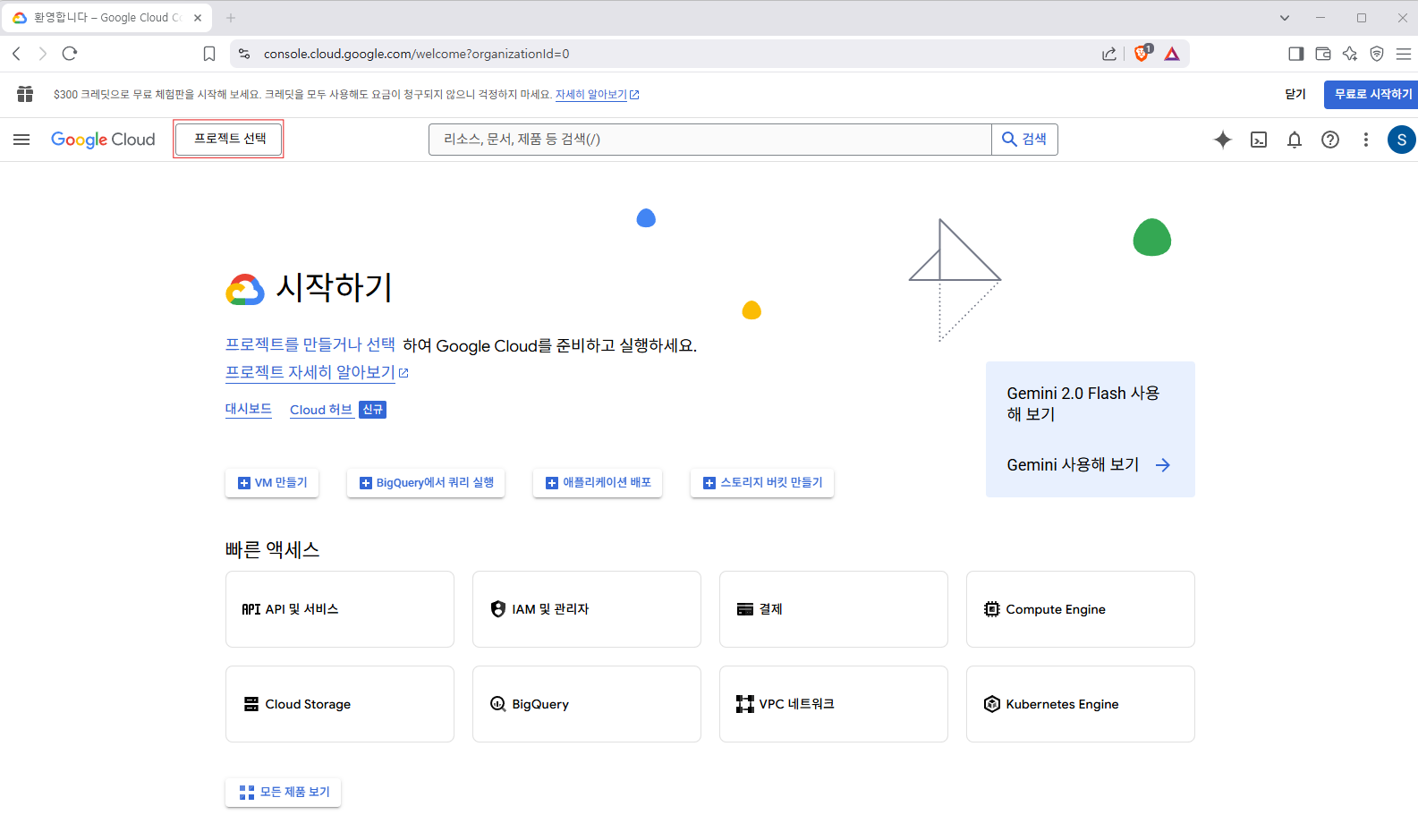The image size is (1418, 840).
Task: Click the share page icon in address bar
Action: pyautogui.click(x=1109, y=54)
